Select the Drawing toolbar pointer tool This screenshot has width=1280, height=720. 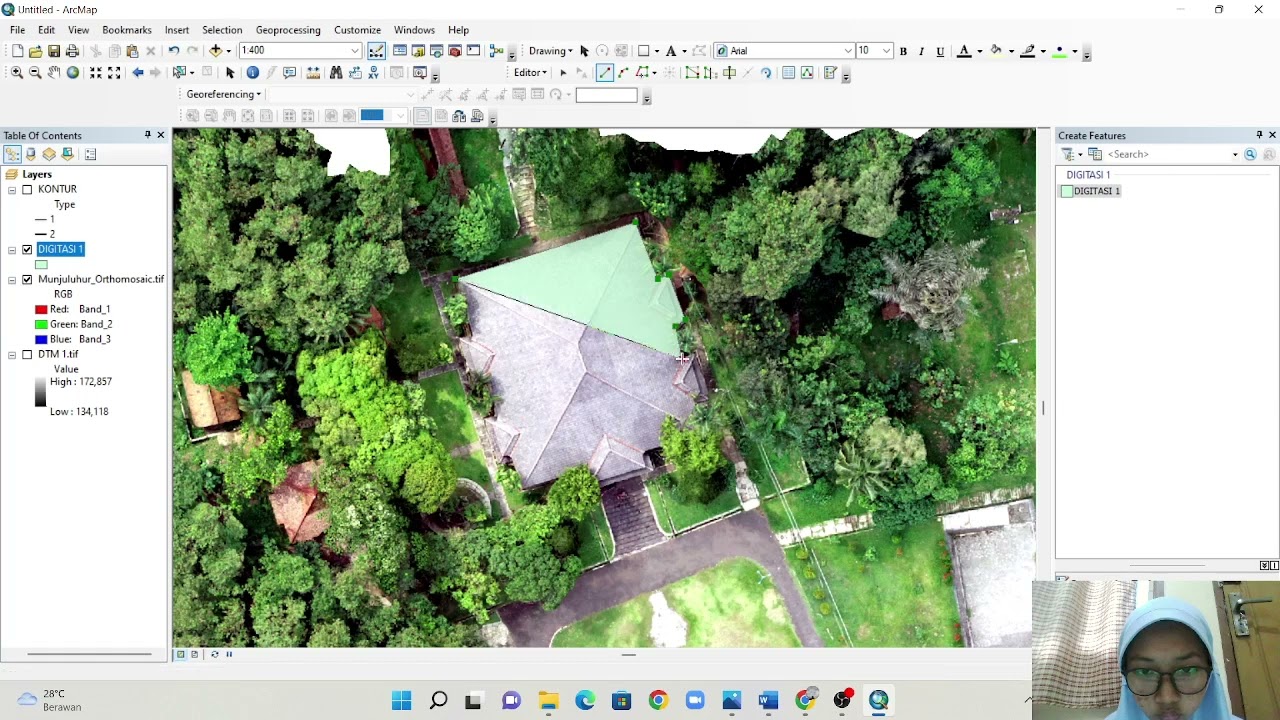pyautogui.click(x=584, y=51)
